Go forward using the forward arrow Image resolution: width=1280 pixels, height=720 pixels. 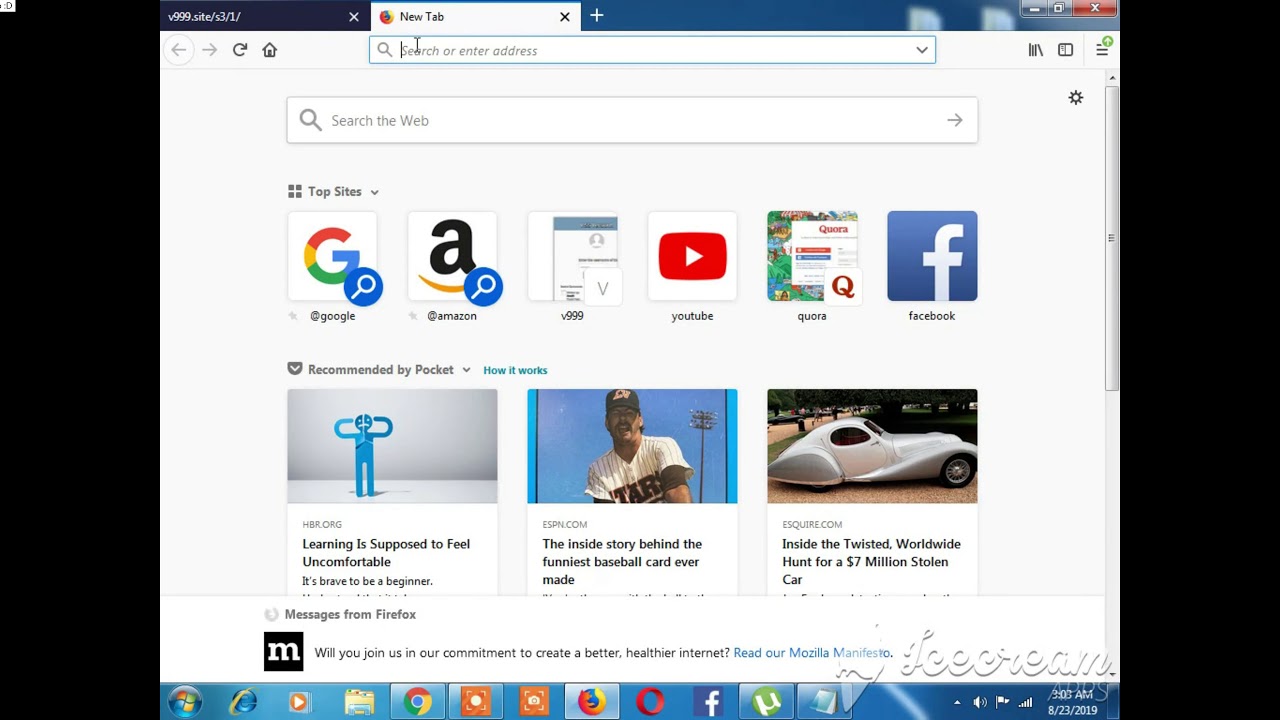pyautogui.click(x=209, y=50)
